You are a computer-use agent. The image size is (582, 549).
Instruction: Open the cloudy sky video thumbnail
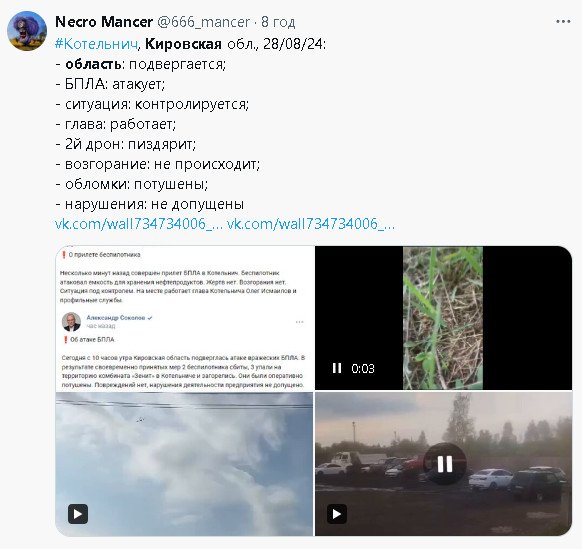pyautogui.click(x=184, y=464)
